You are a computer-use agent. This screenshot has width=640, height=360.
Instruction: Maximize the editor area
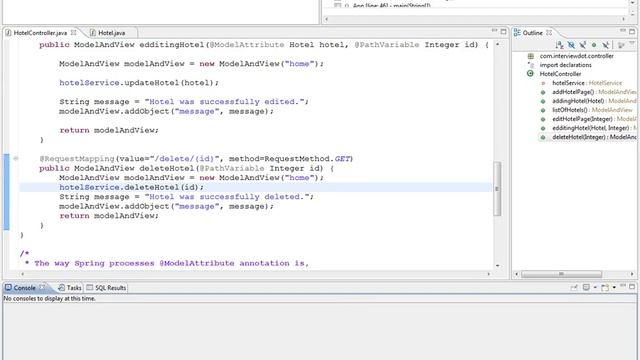point(503,31)
